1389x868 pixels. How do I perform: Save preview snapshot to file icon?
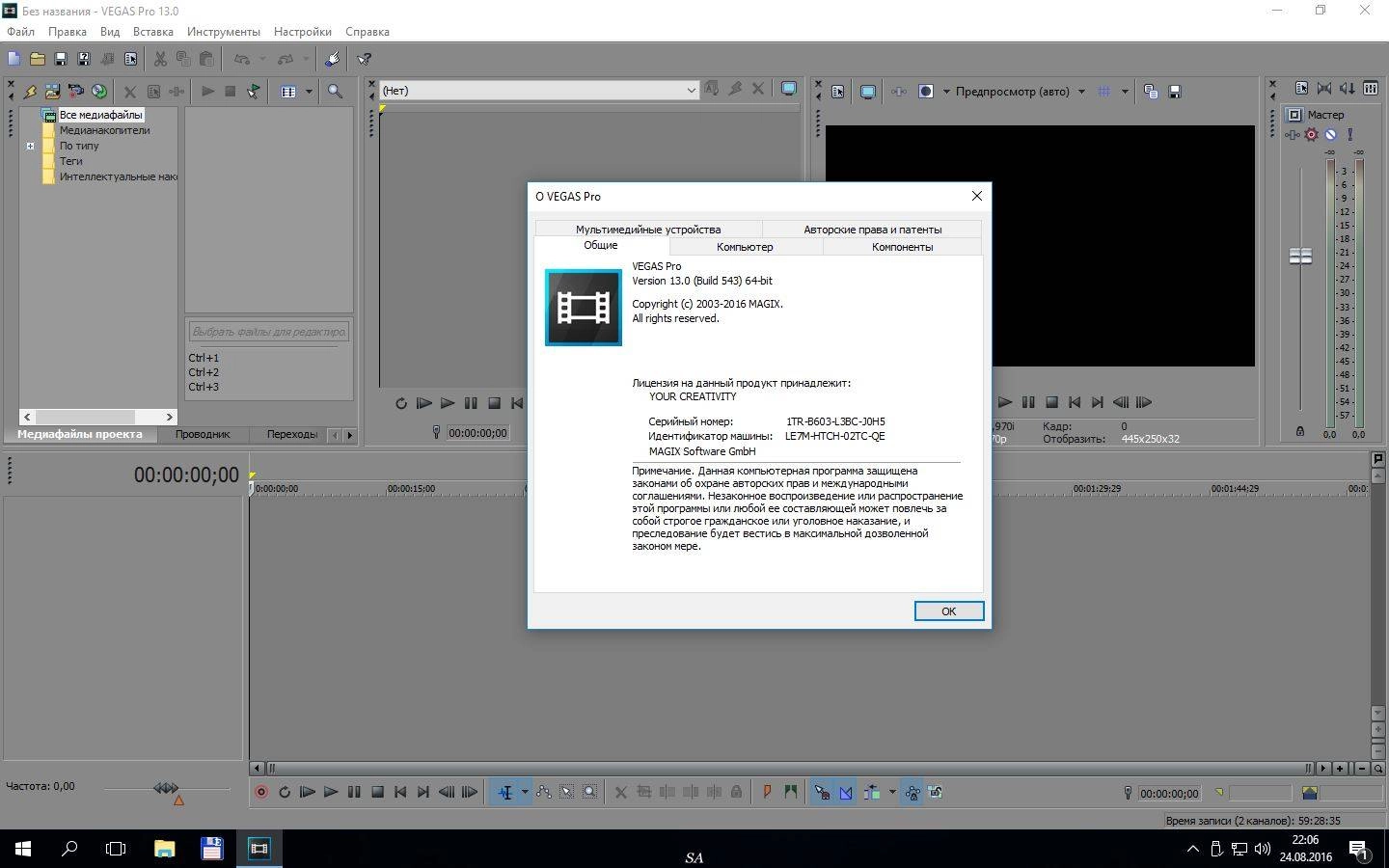coord(1175,92)
